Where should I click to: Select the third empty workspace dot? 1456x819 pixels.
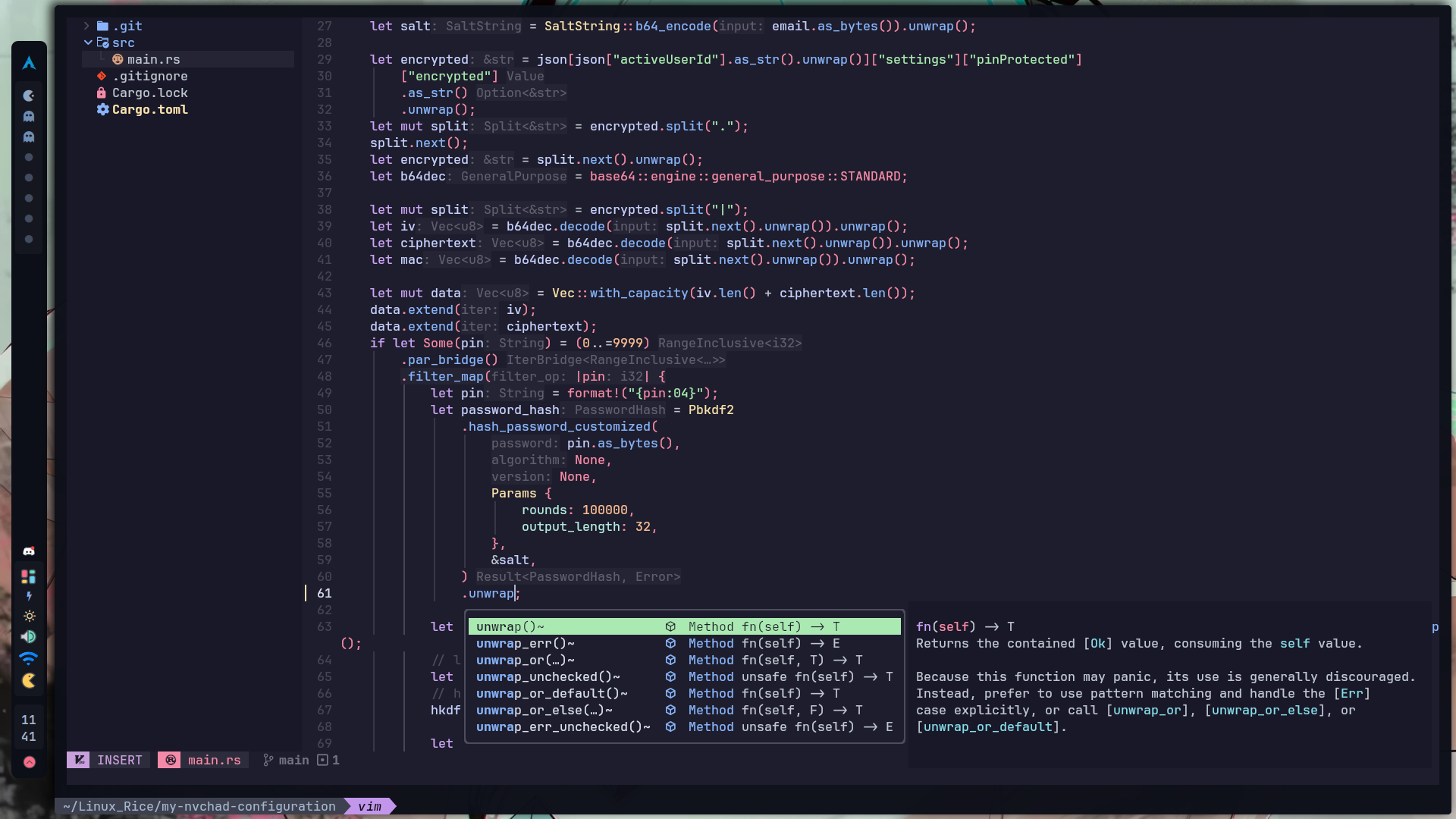(x=29, y=198)
